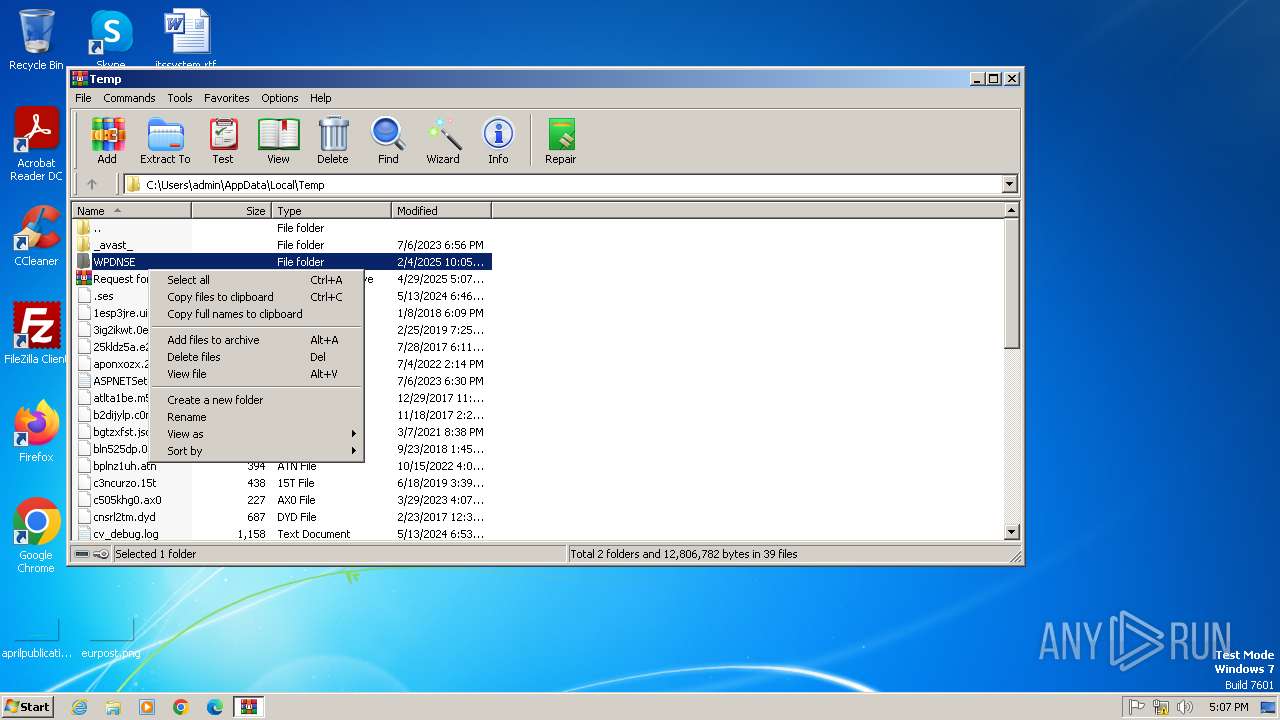Click Edge icon in taskbar
1280x720 pixels.
click(x=215, y=707)
